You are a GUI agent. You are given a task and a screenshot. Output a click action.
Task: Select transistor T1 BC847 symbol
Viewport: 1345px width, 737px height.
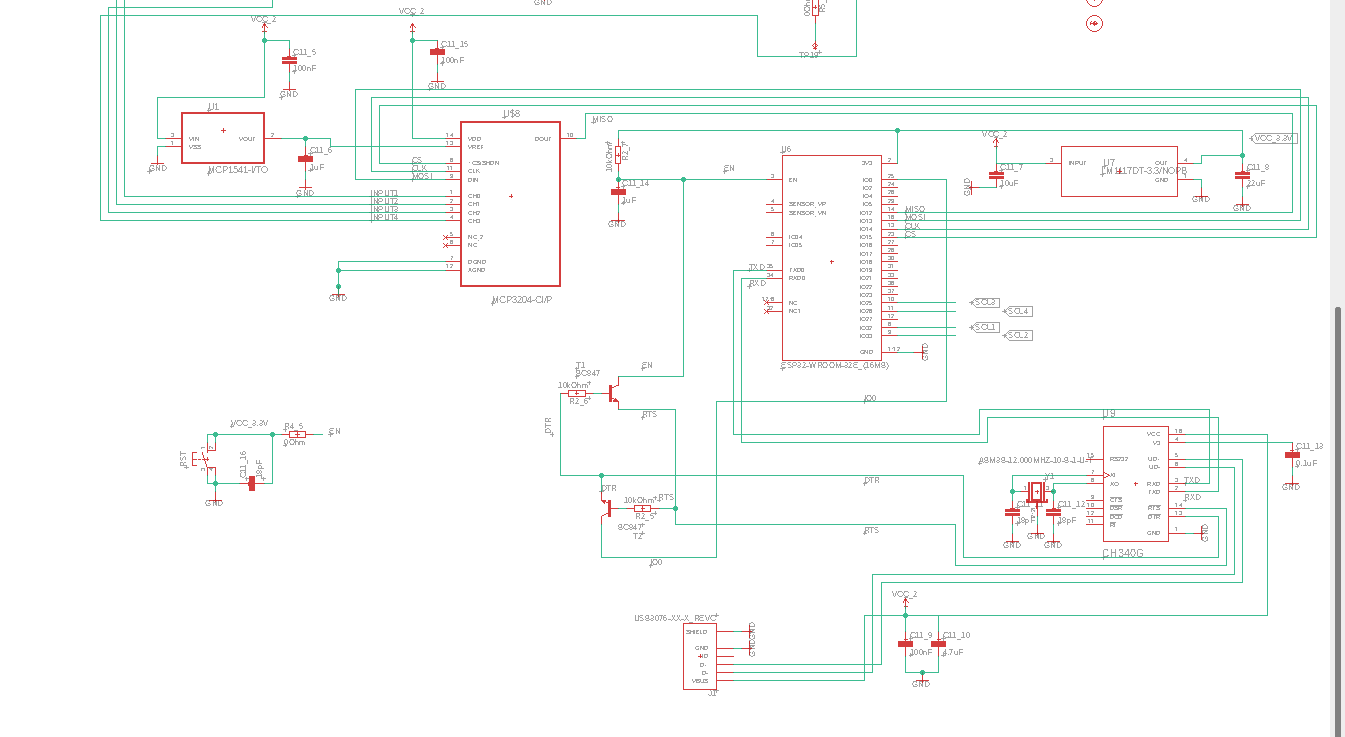click(x=613, y=392)
